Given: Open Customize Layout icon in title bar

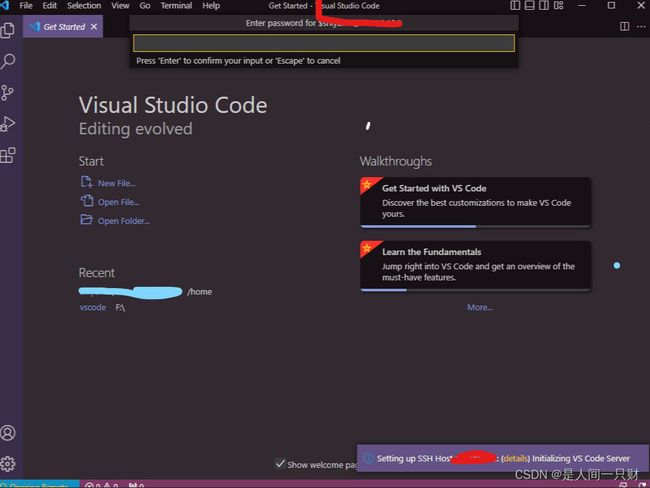Looking at the screenshot, I should [x=558, y=5].
